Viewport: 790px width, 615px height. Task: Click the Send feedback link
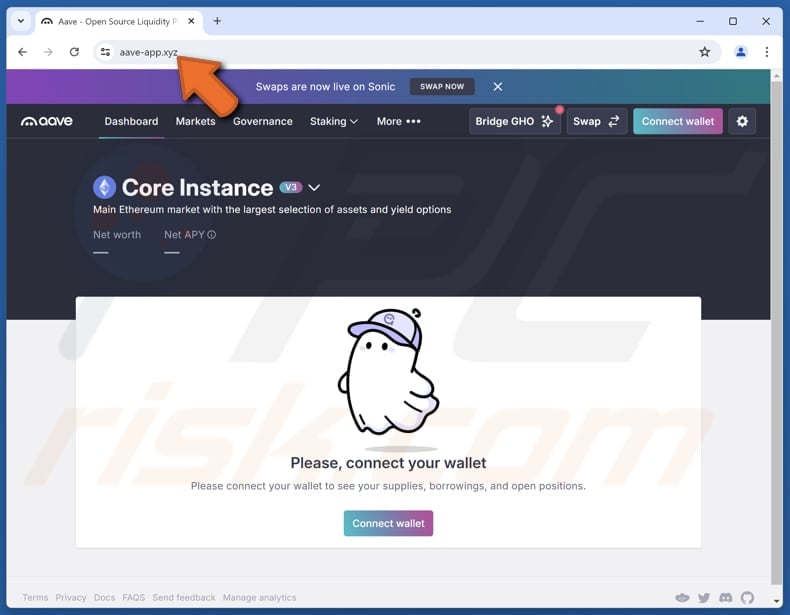point(184,598)
